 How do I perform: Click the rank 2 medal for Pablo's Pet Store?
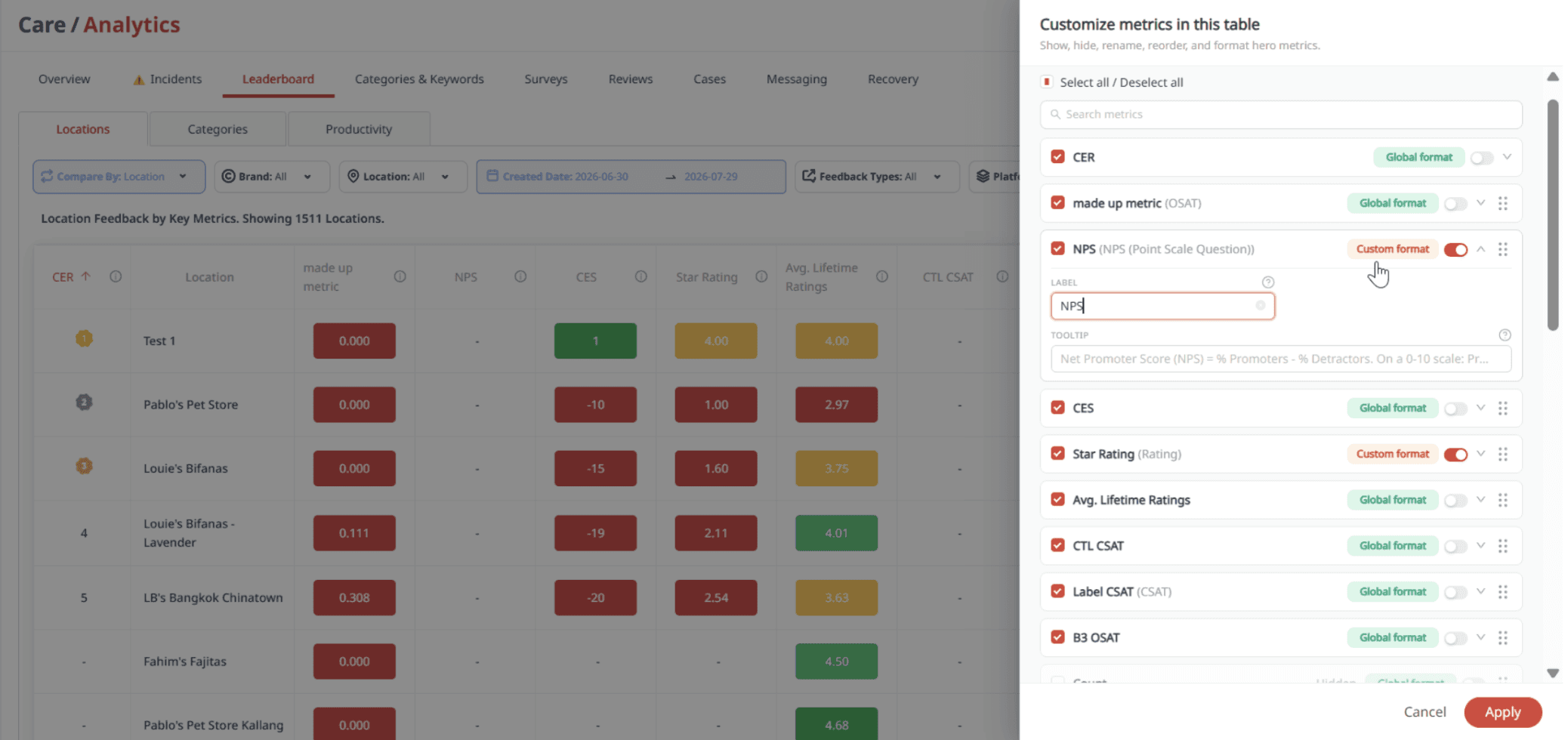point(84,402)
